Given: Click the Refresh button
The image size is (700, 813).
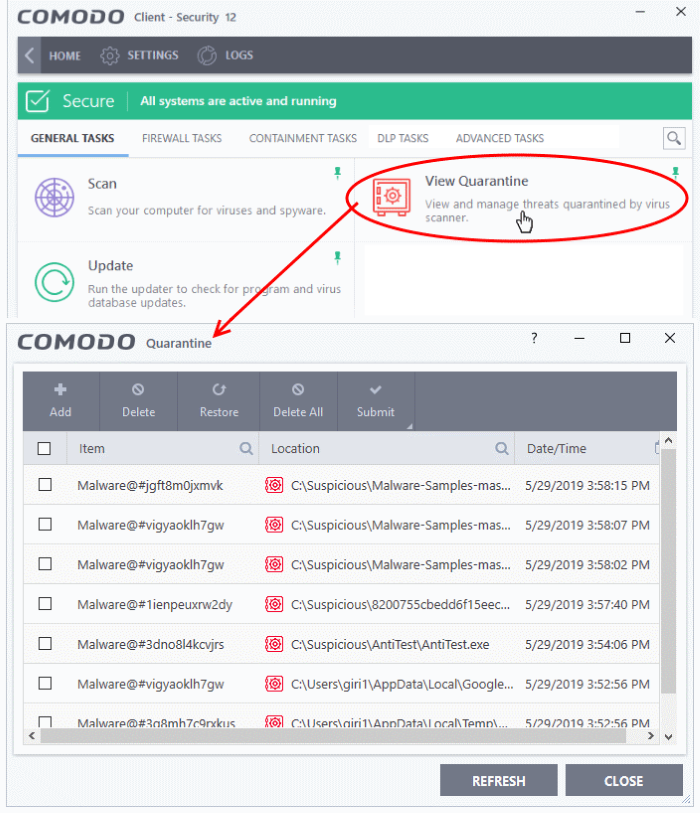Looking at the screenshot, I should [x=499, y=780].
